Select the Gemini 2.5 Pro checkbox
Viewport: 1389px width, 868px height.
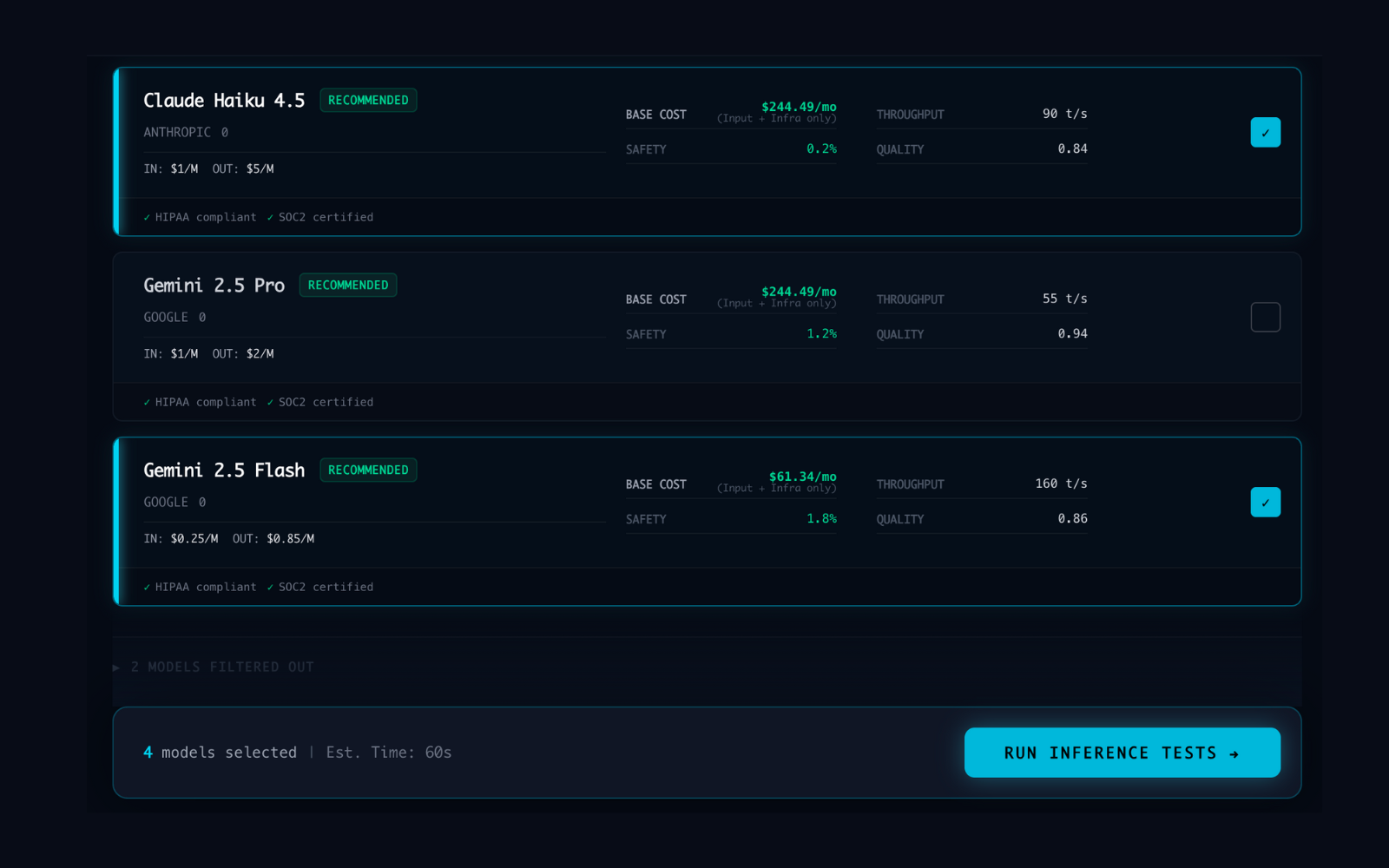[x=1265, y=318]
